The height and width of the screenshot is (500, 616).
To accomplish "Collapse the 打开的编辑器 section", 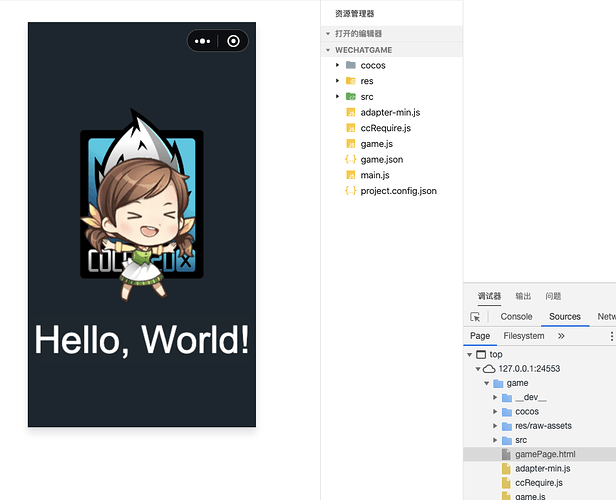I will point(328,34).
